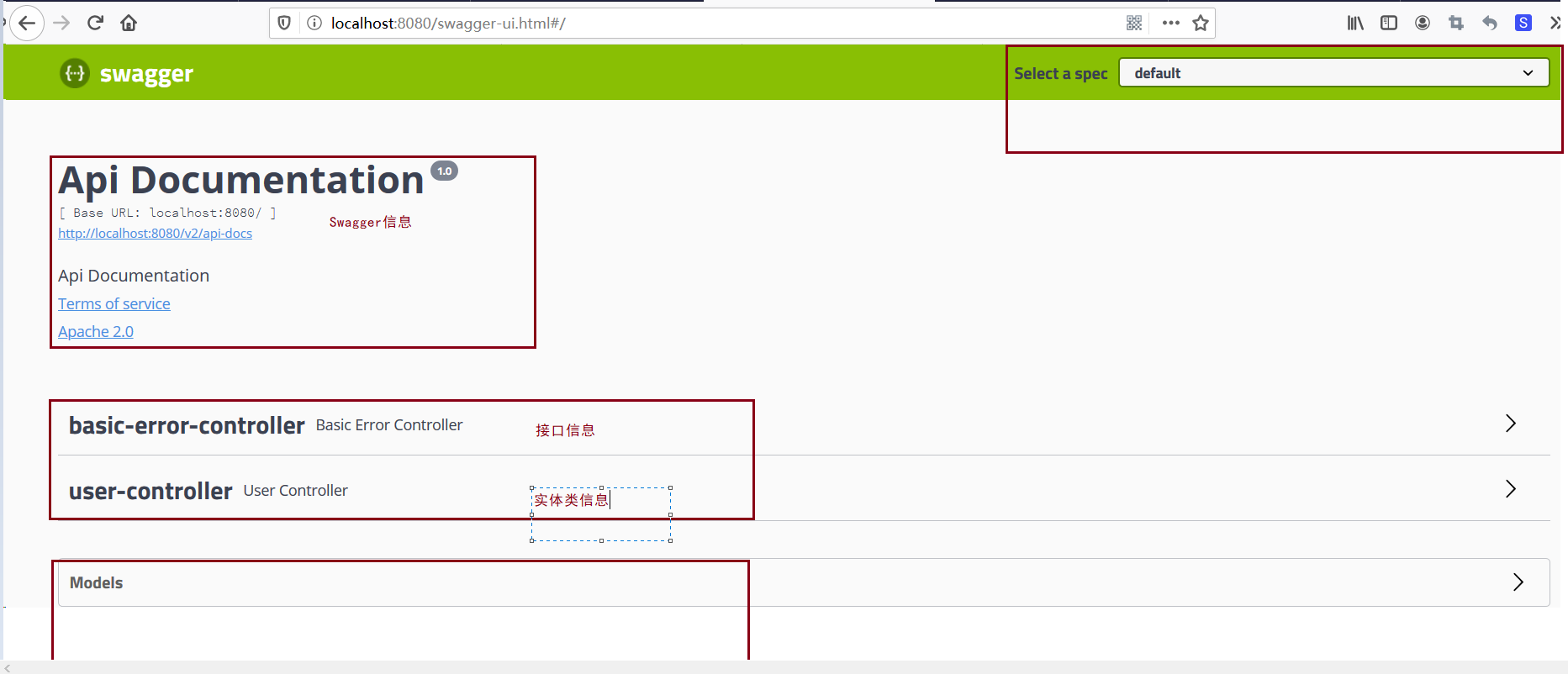1568x674 pixels.
Task: Click the Models section title
Action: [96, 582]
